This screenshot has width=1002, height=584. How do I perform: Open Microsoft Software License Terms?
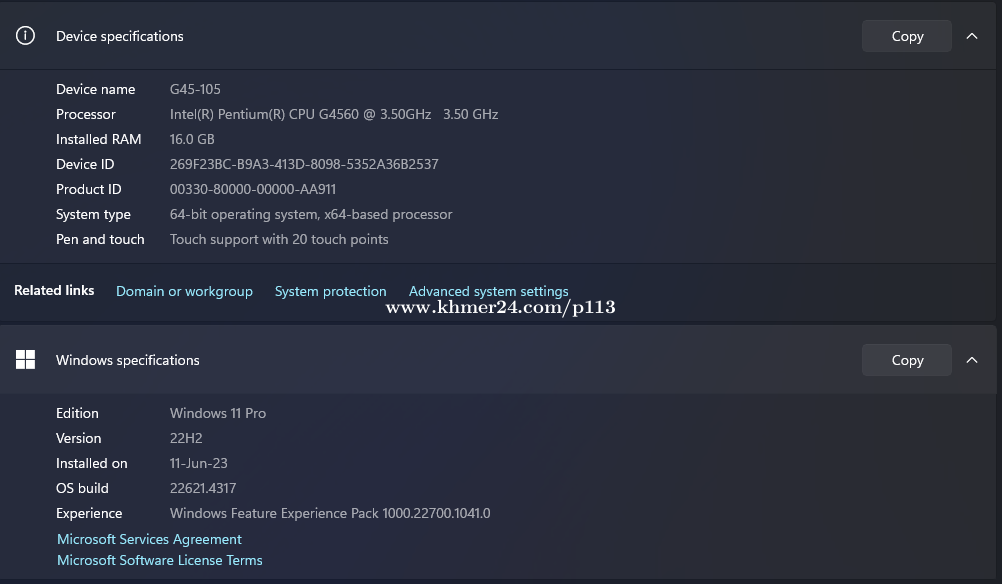click(x=160, y=560)
